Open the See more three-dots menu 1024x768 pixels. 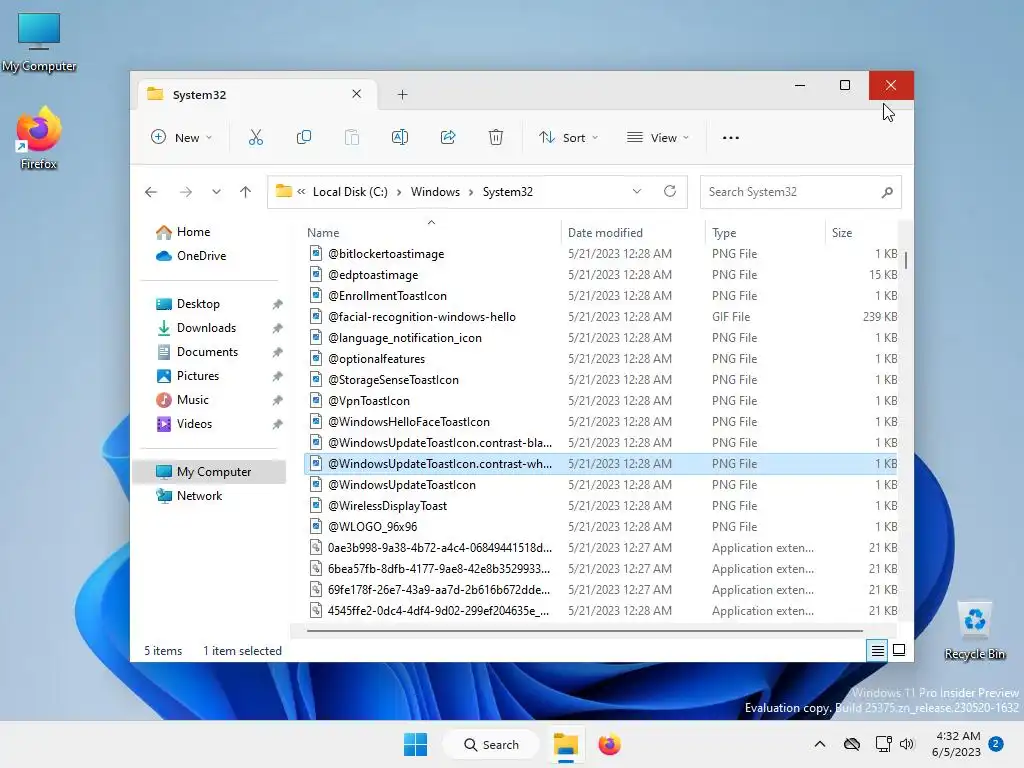731,138
